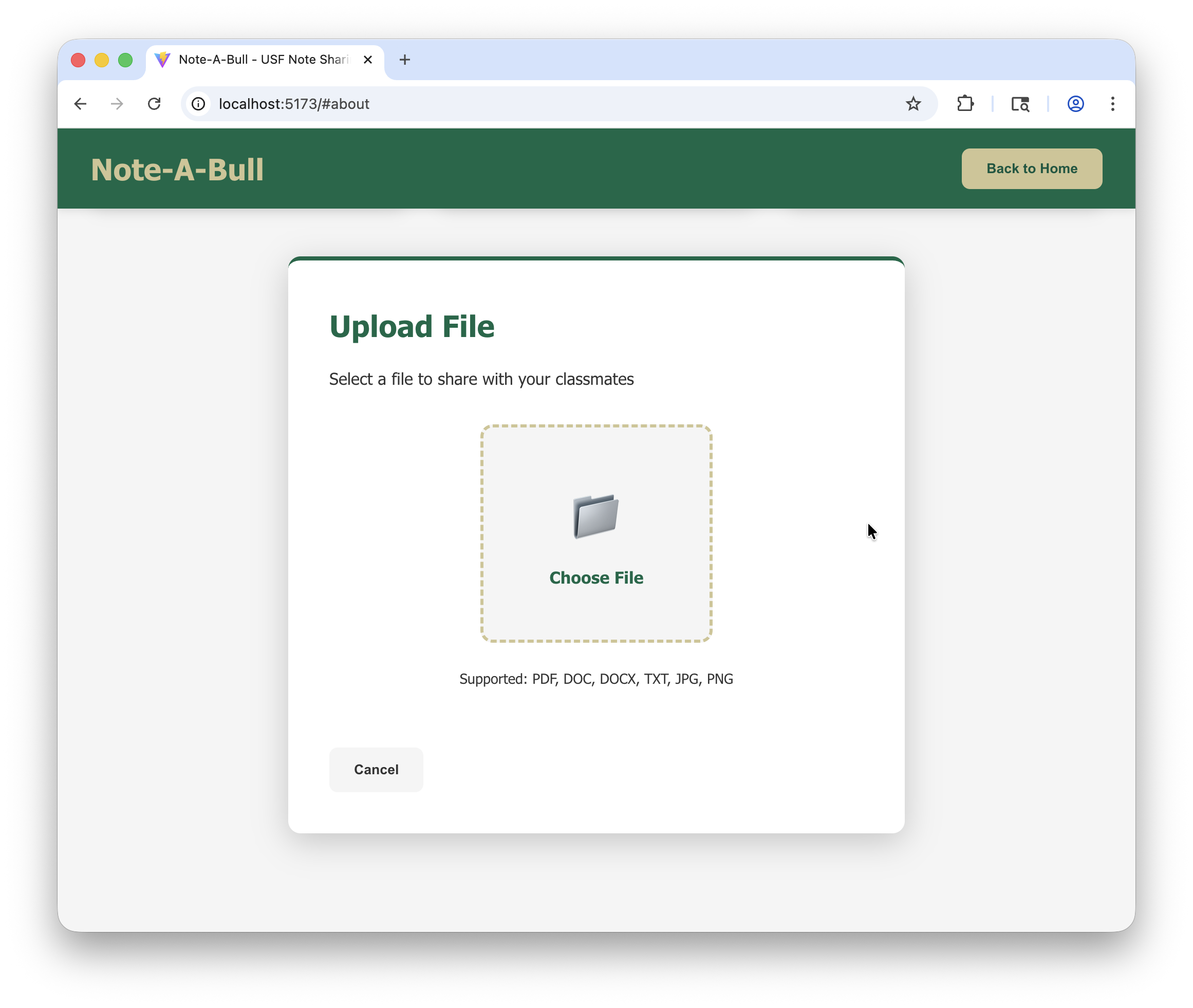Click the folder icon in upload area
This screenshot has width=1193, height=1008.
595,516
